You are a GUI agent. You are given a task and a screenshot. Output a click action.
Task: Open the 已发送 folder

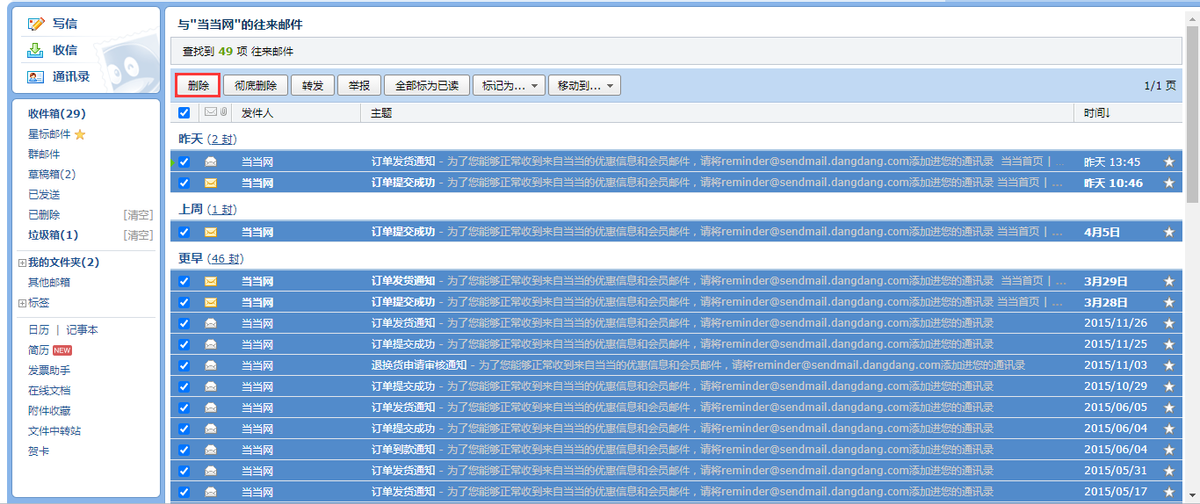tap(44, 194)
